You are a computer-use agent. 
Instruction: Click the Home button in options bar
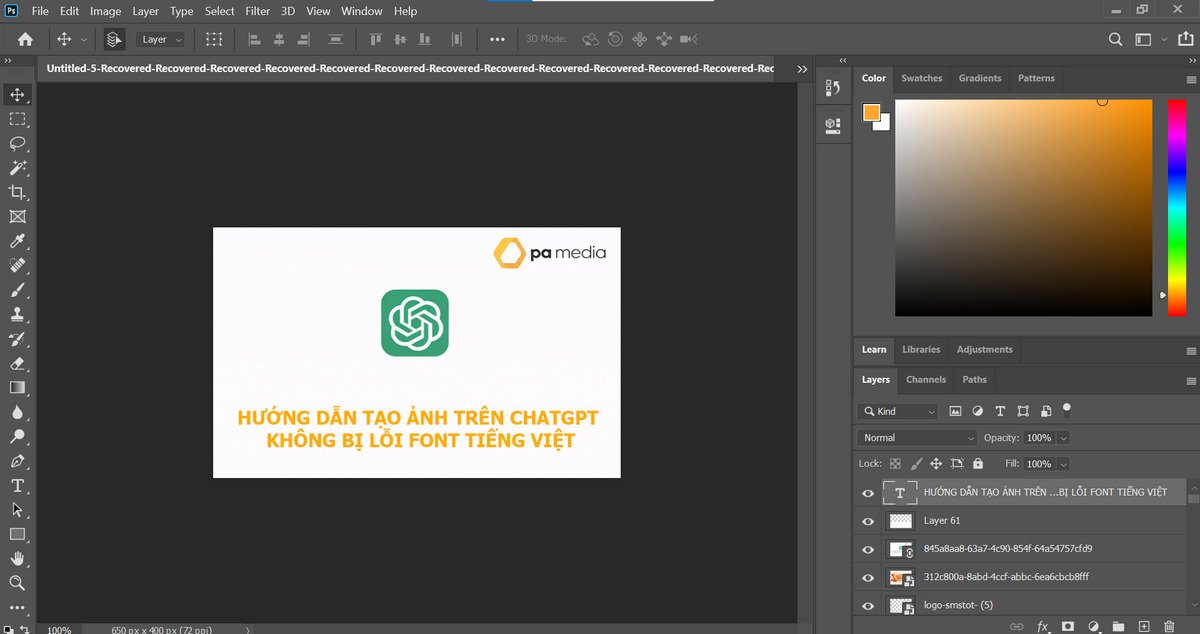tap(25, 39)
